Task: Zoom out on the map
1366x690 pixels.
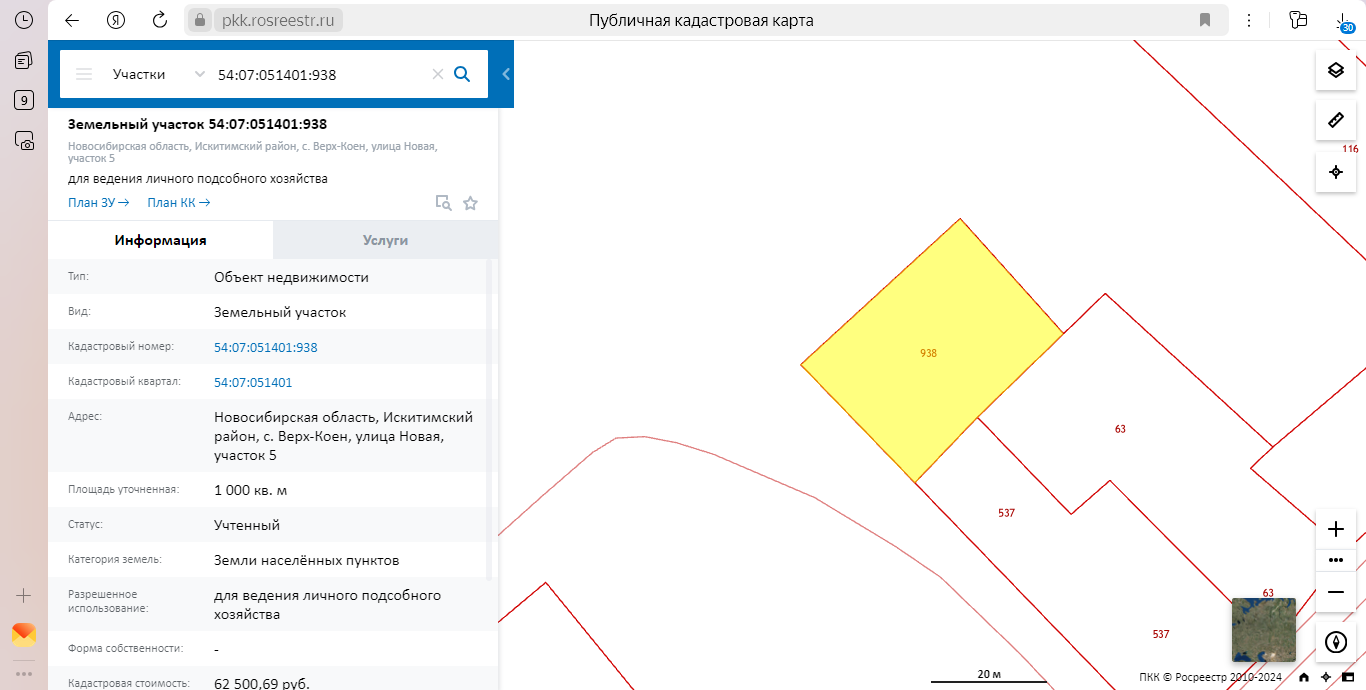Action: pyautogui.click(x=1335, y=592)
